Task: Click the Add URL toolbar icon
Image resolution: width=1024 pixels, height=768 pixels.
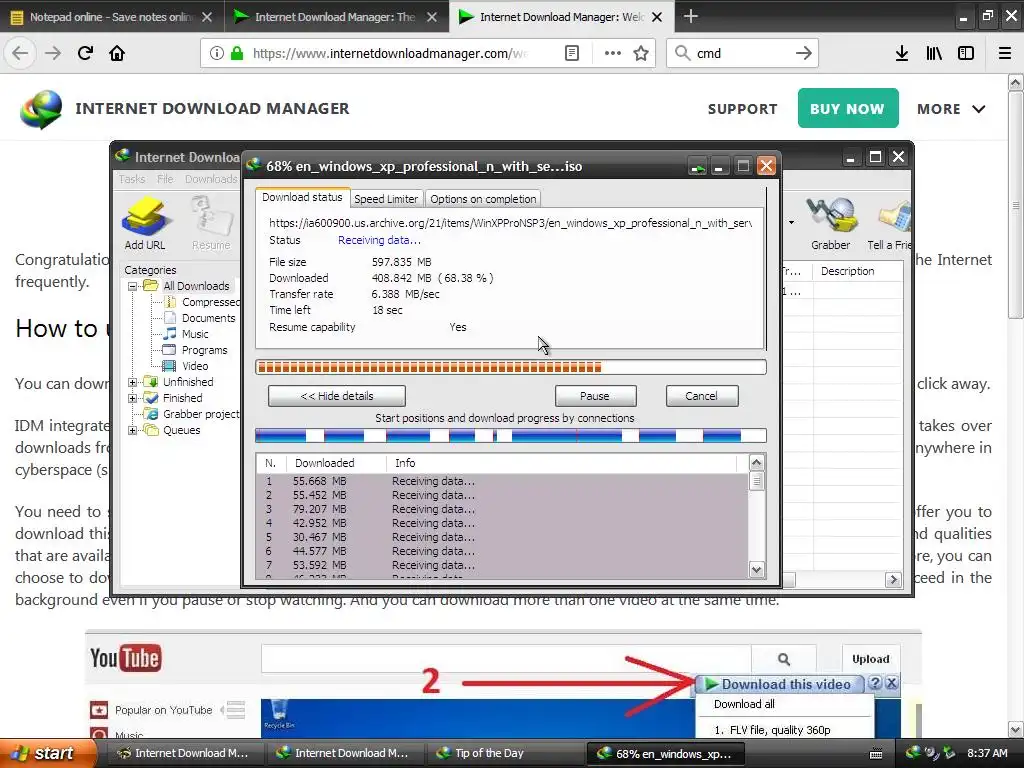Action: (145, 224)
